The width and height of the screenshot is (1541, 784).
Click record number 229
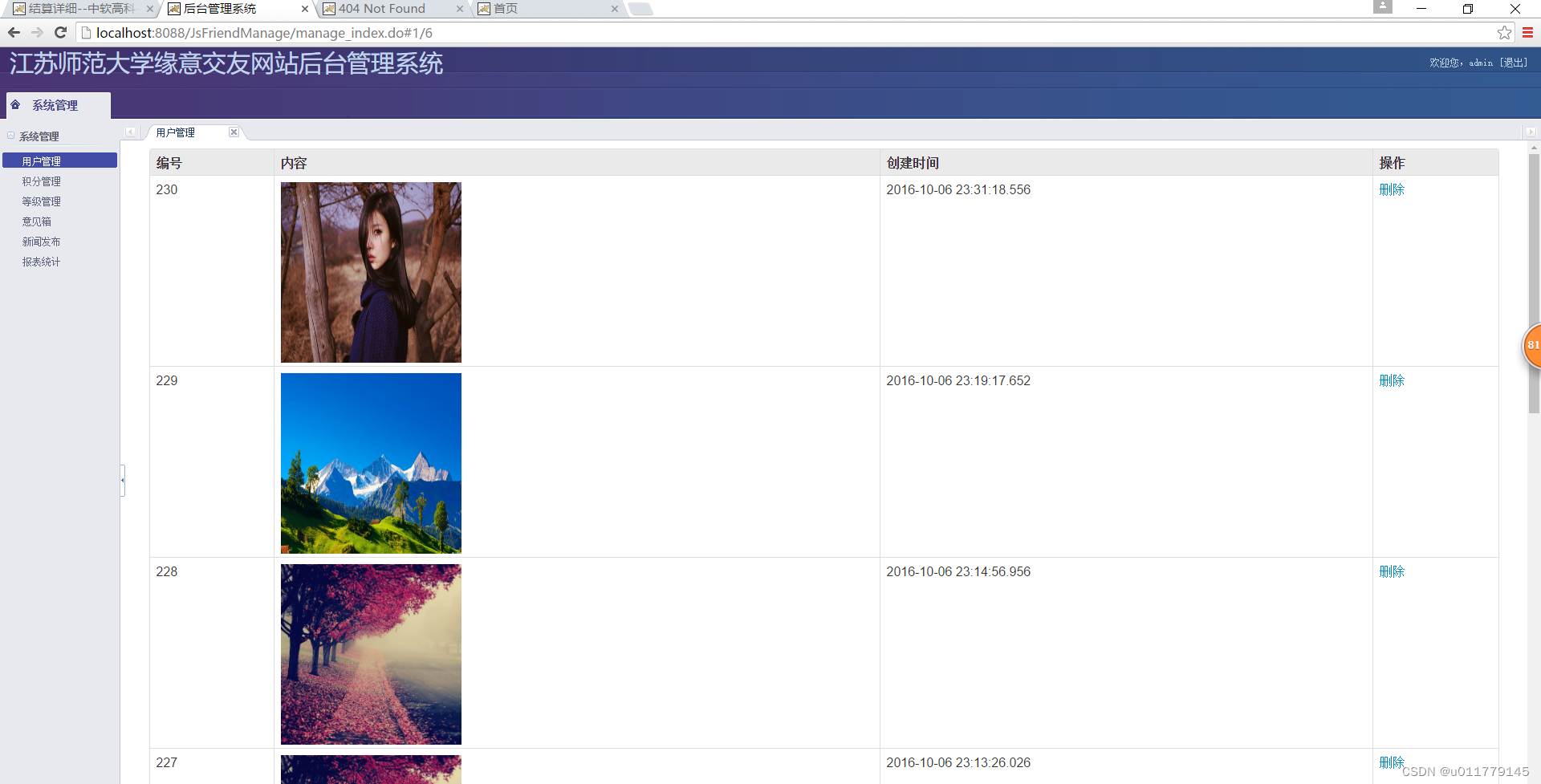click(167, 380)
